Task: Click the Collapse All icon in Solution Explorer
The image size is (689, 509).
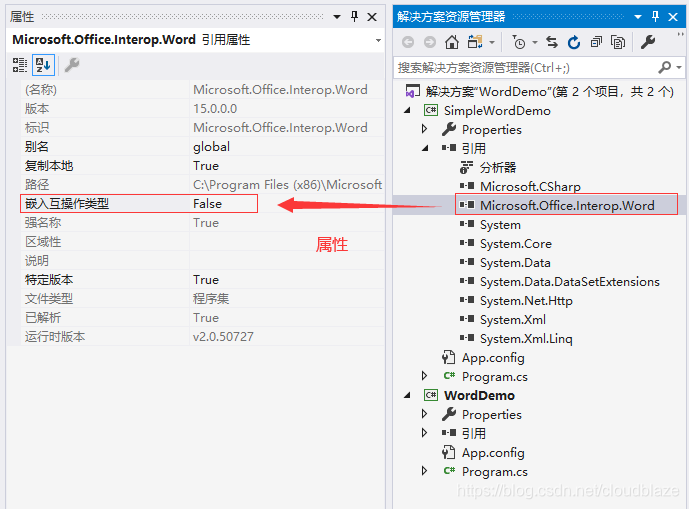Action: (x=596, y=42)
